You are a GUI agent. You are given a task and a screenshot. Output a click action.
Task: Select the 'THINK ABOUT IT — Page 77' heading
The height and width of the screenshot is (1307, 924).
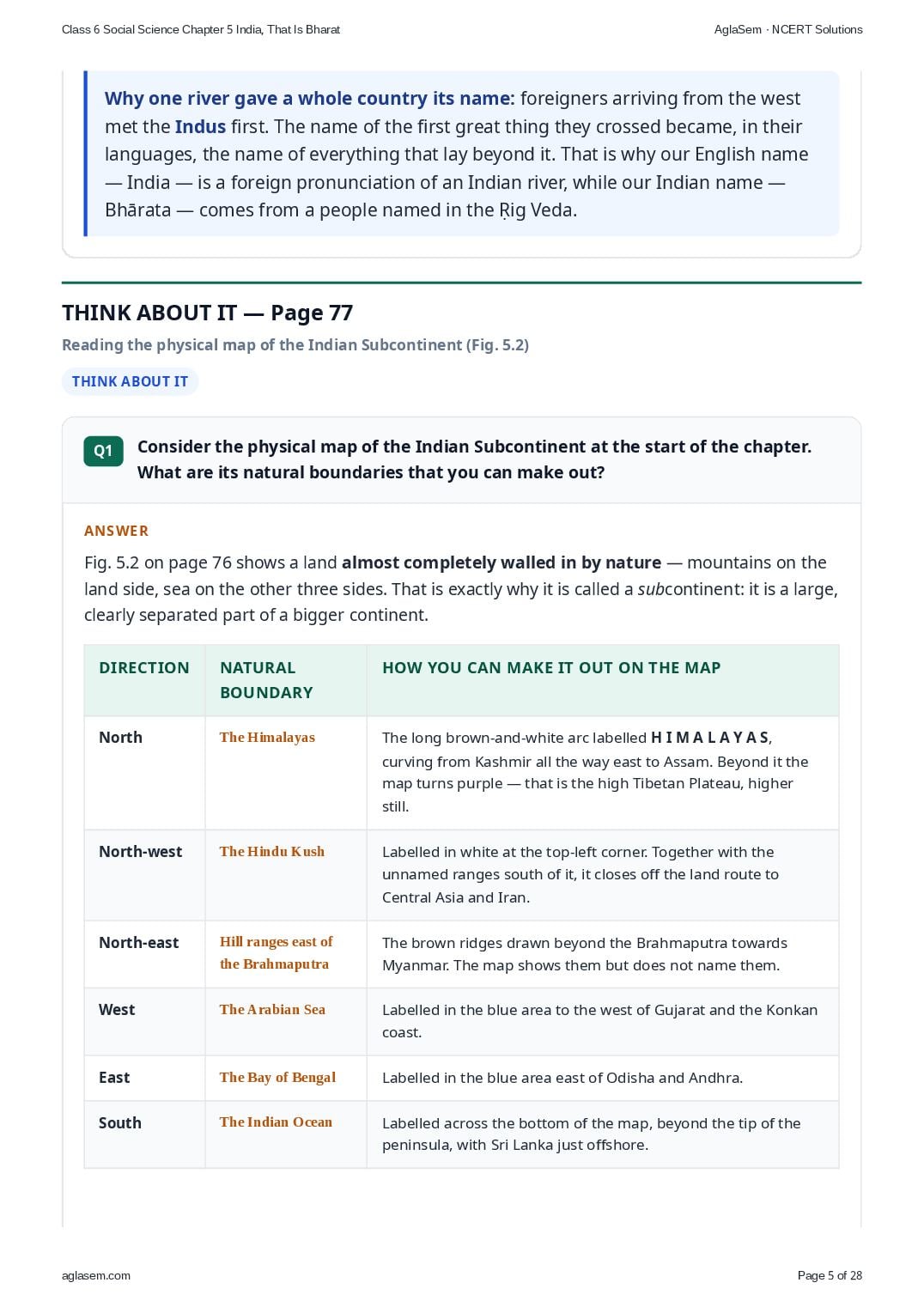point(208,313)
